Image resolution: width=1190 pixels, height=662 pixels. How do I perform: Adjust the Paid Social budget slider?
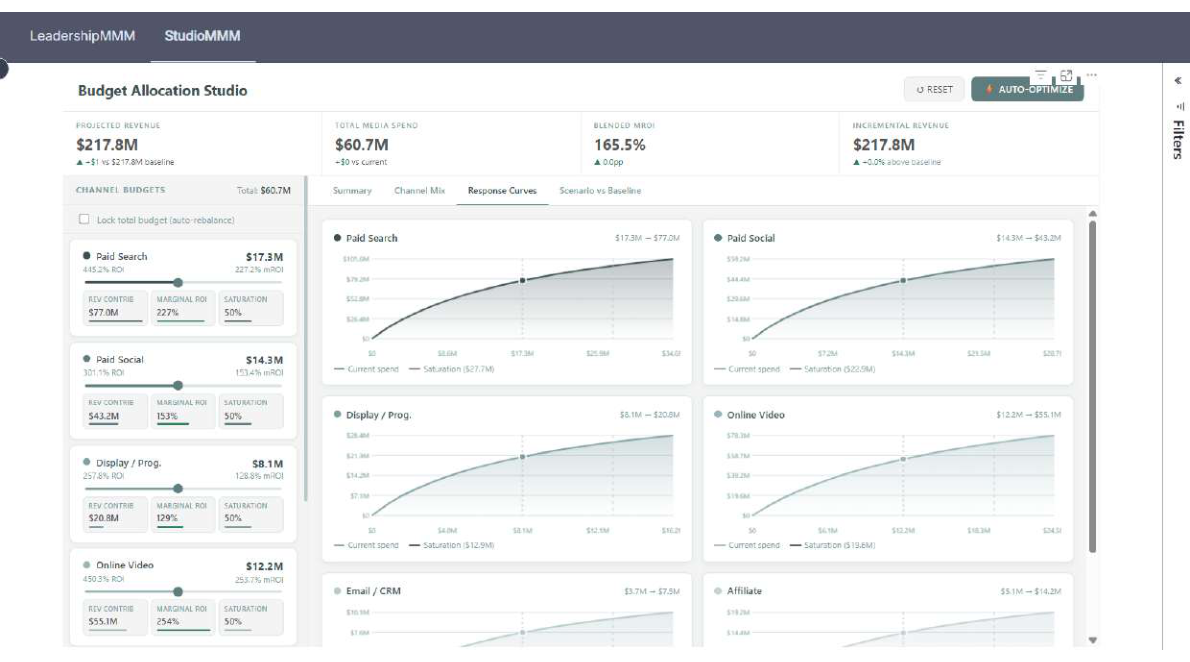click(x=178, y=386)
